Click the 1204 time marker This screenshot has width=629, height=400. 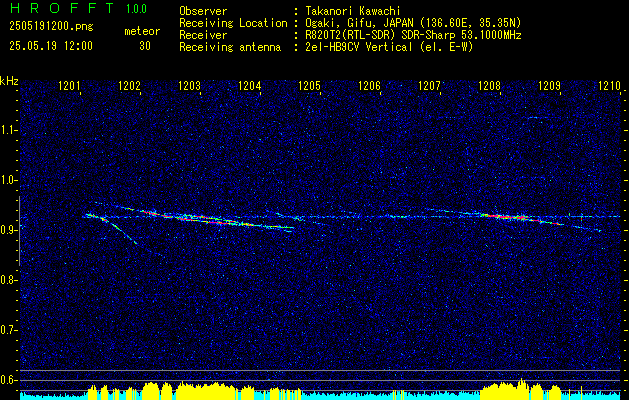coord(250,85)
